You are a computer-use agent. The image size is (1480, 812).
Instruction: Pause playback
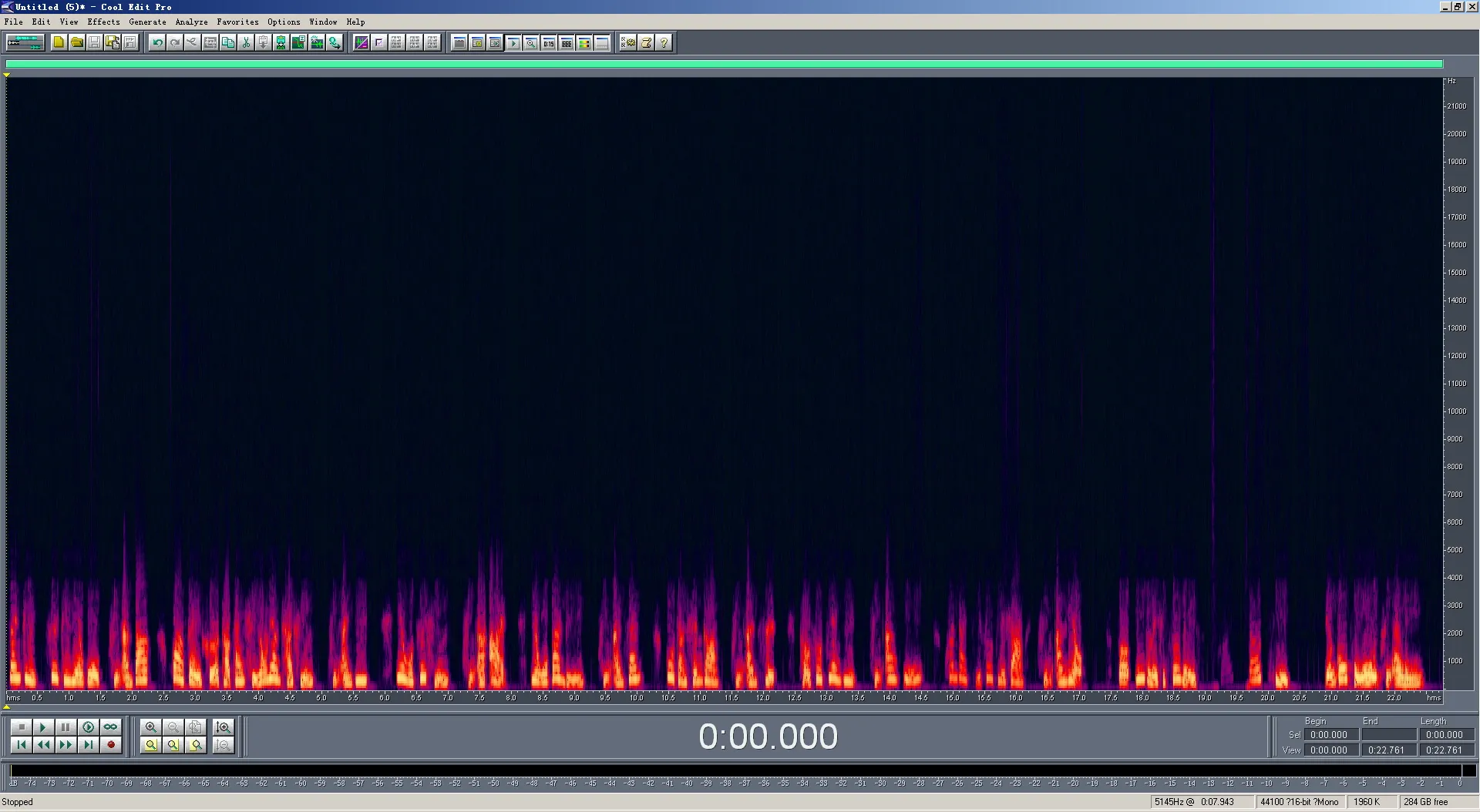click(66, 727)
